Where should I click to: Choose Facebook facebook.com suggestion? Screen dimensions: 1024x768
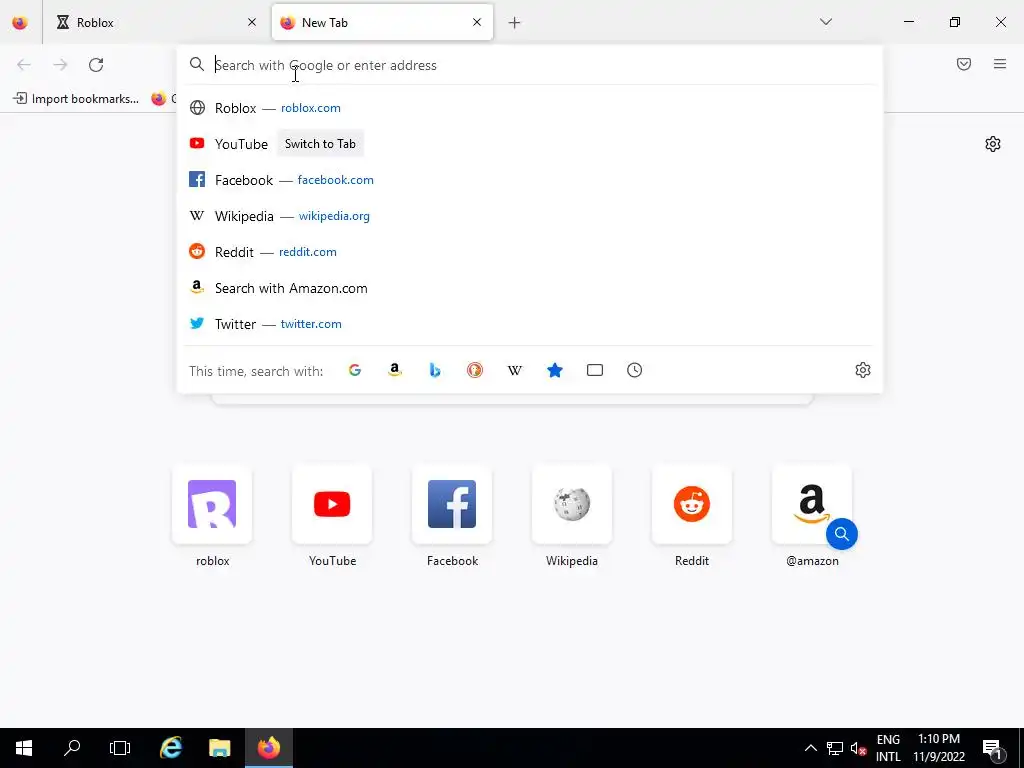pyautogui.click(x=530, y=180)
